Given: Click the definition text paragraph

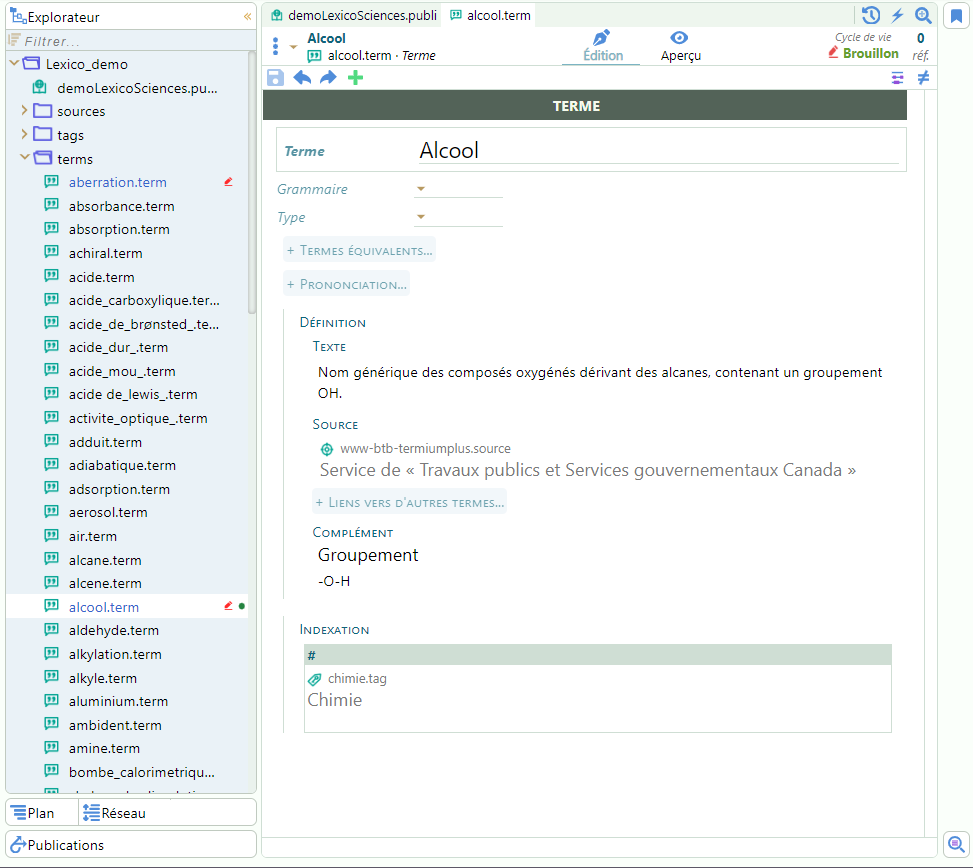Looking at the screenshot, I should coord(600,382).
